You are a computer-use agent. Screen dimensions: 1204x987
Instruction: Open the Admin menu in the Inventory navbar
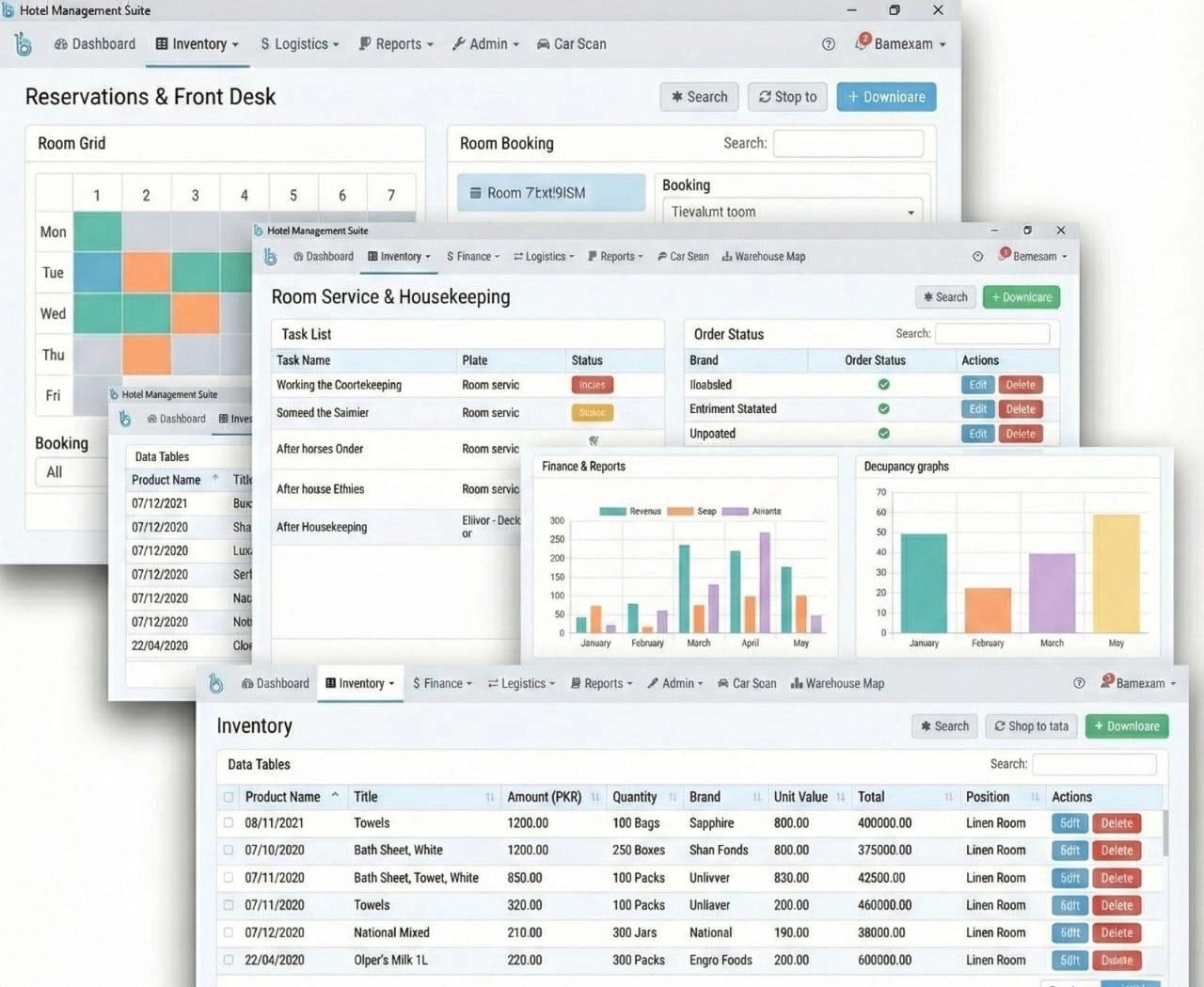click(674, 684)
